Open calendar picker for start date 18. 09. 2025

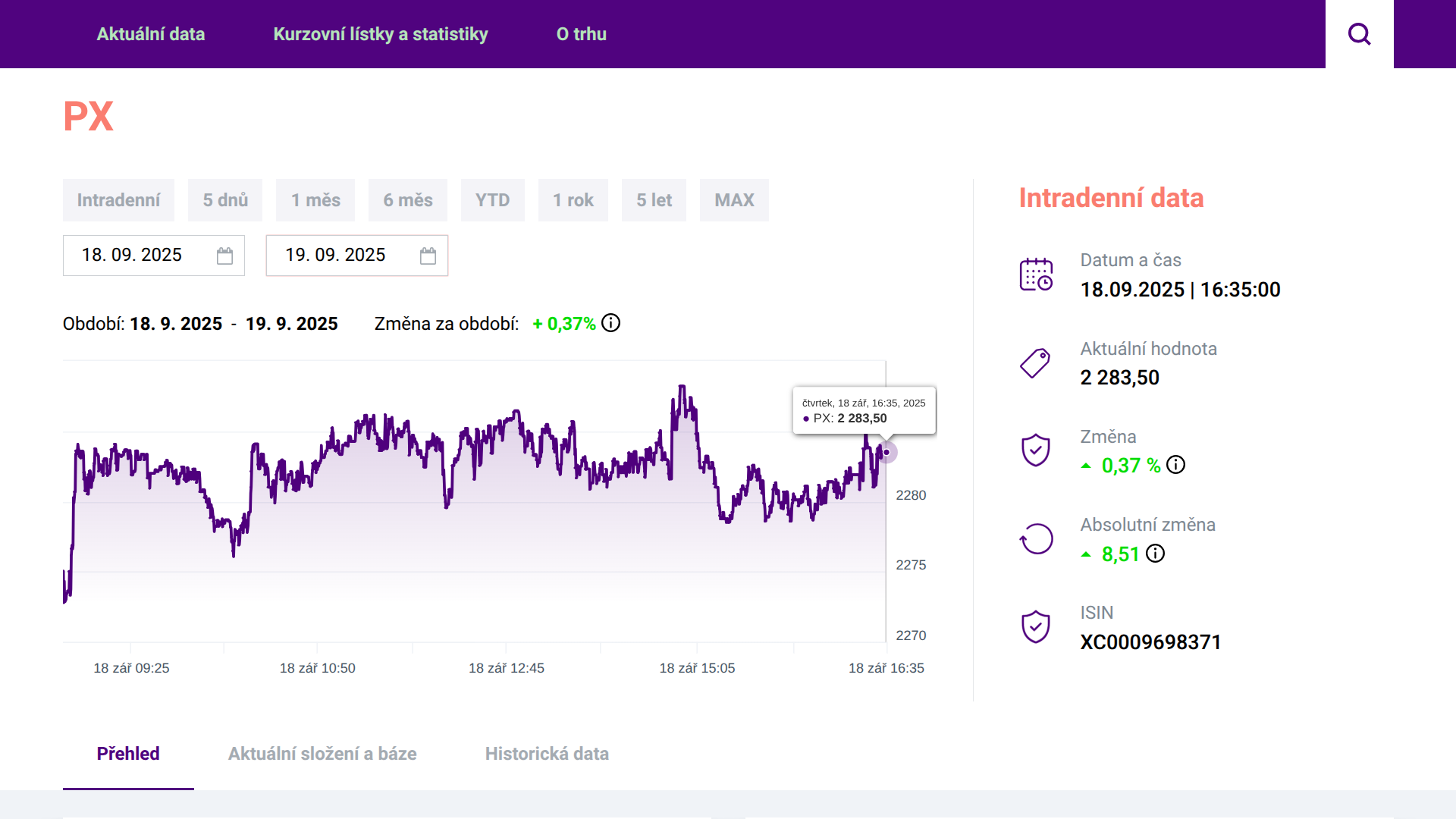click(224, 256)
